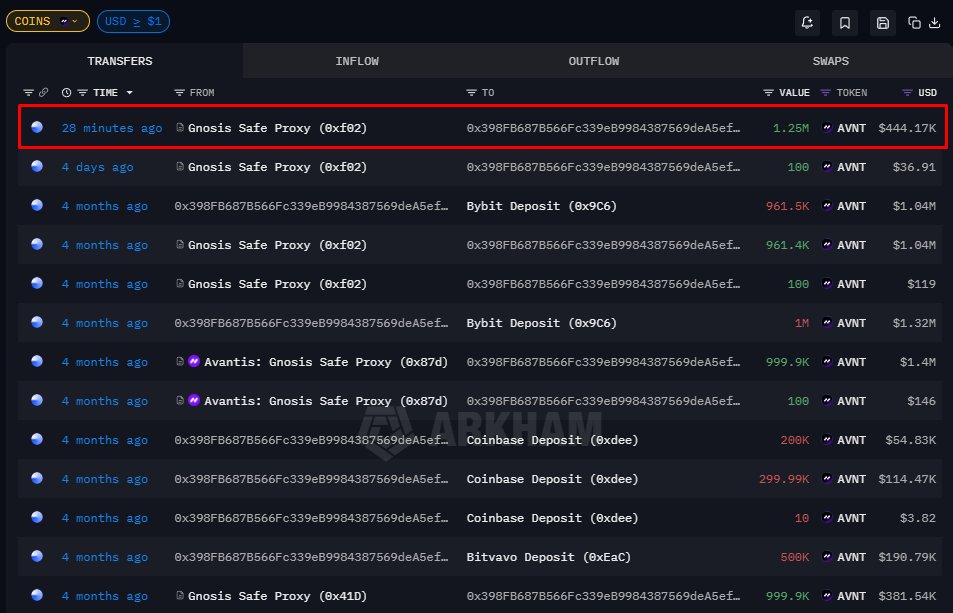Switch to the SWAPS tab

pos(830,61)
